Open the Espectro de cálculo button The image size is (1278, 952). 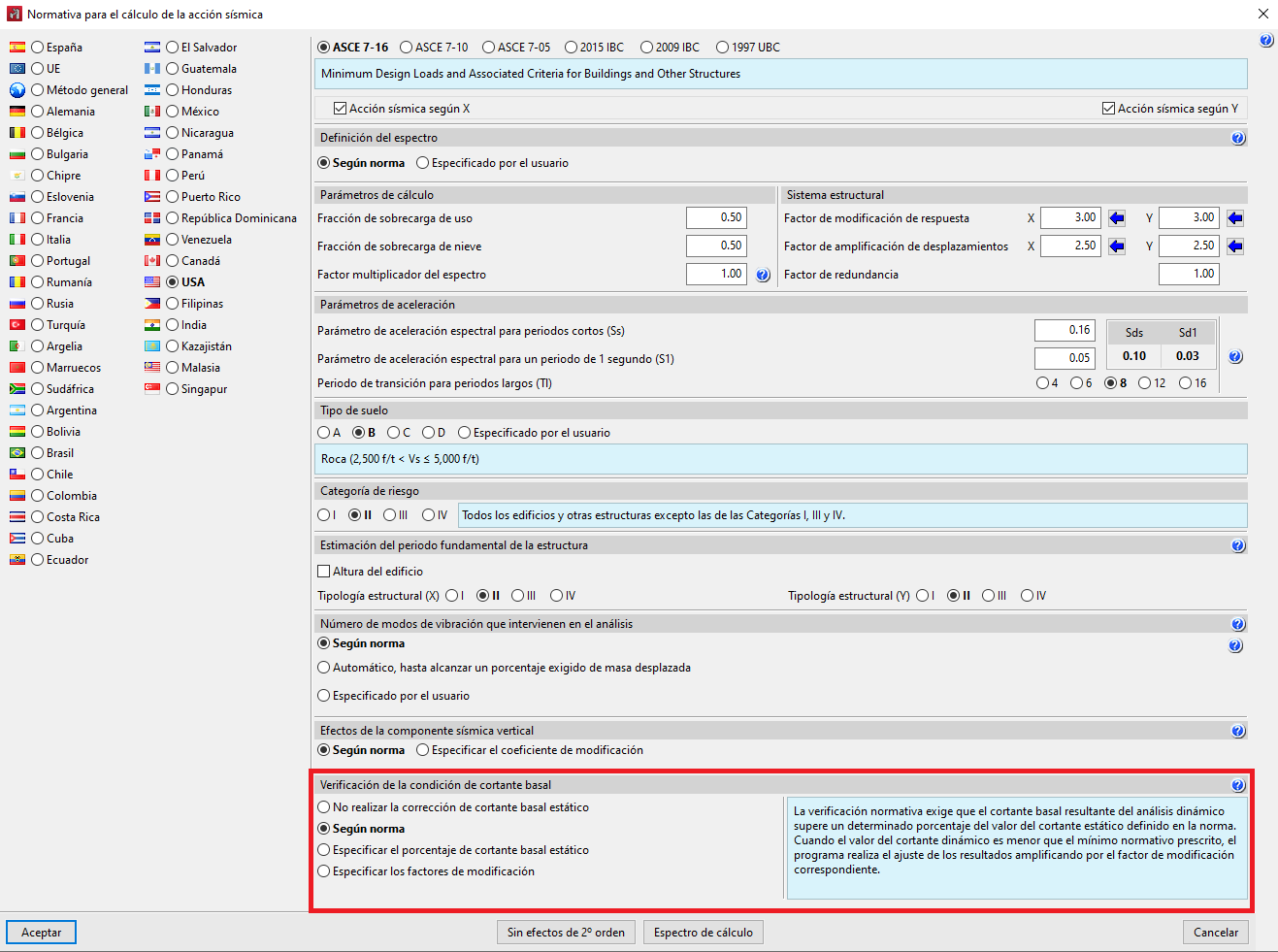click(x=704, y=933)
